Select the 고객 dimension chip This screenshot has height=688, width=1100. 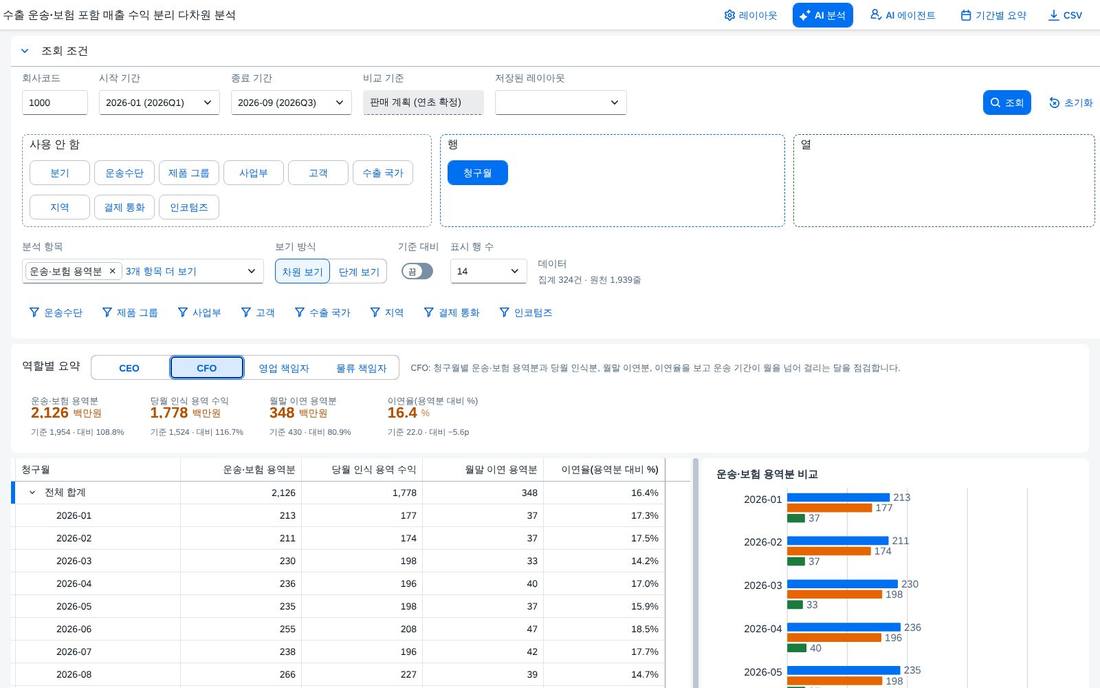point(318,173)
